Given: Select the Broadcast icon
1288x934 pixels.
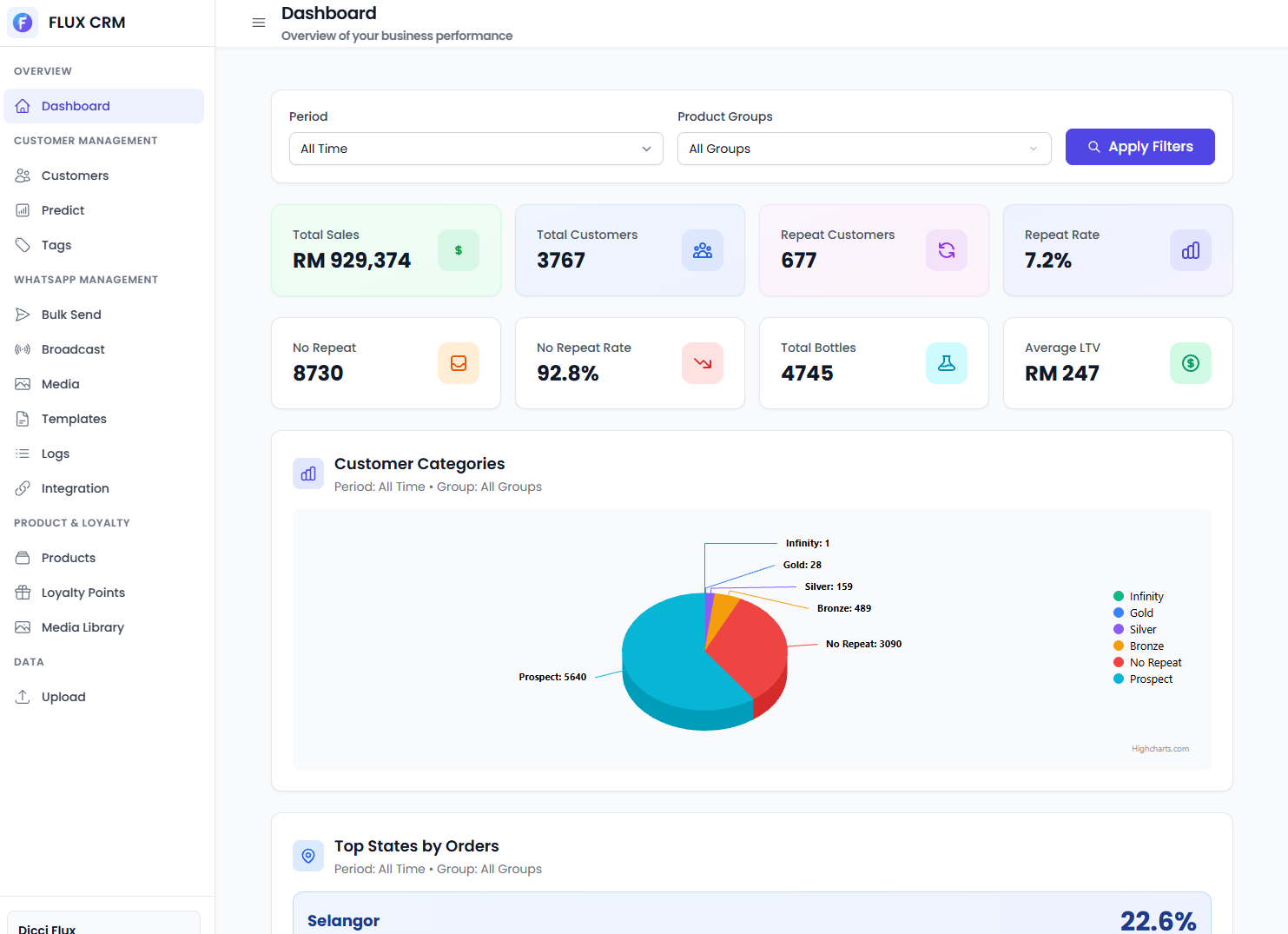Looking at the screenshot, I should click(23, 348).
